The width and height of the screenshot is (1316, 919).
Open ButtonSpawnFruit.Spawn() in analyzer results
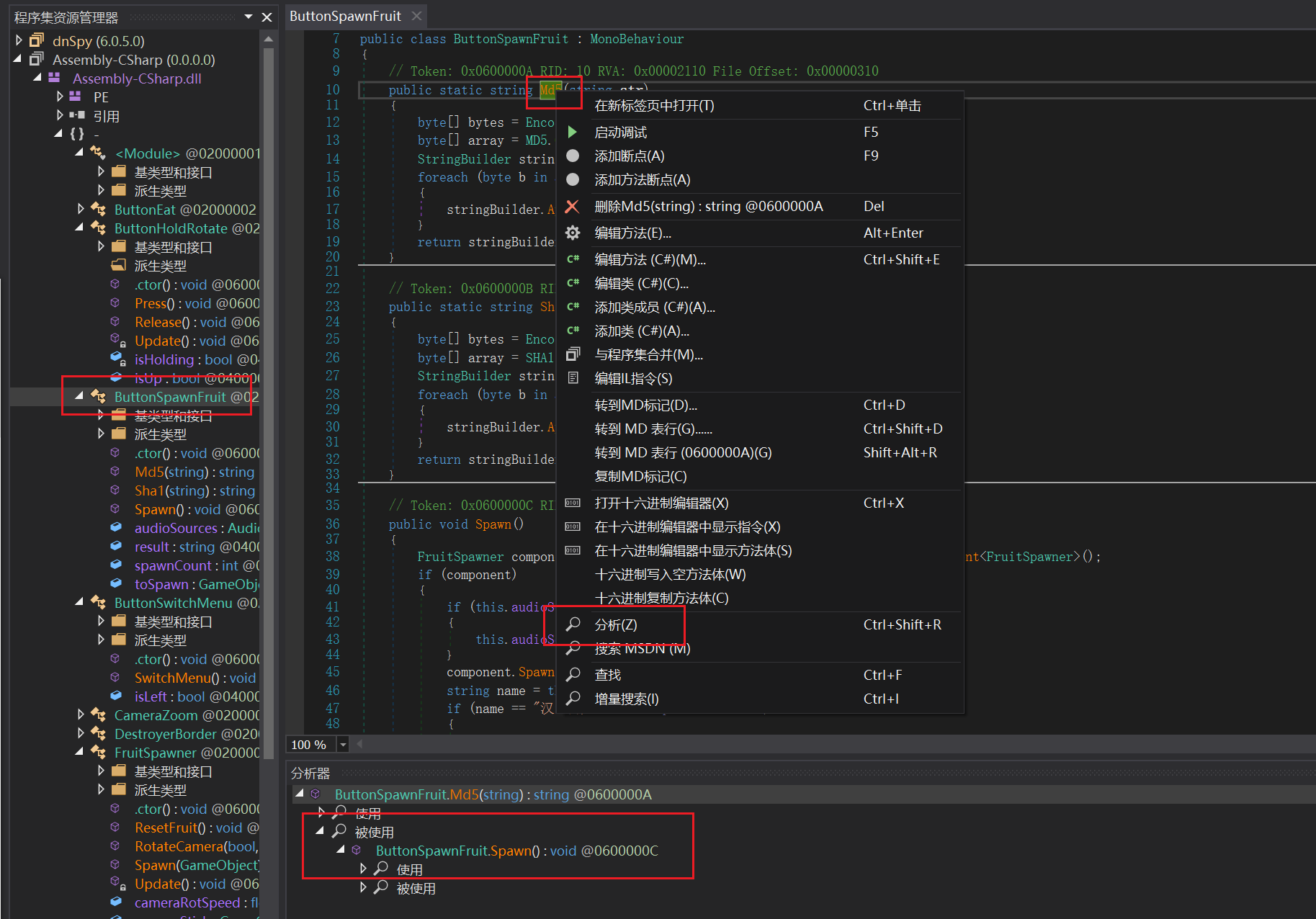[x=516, y=851]
